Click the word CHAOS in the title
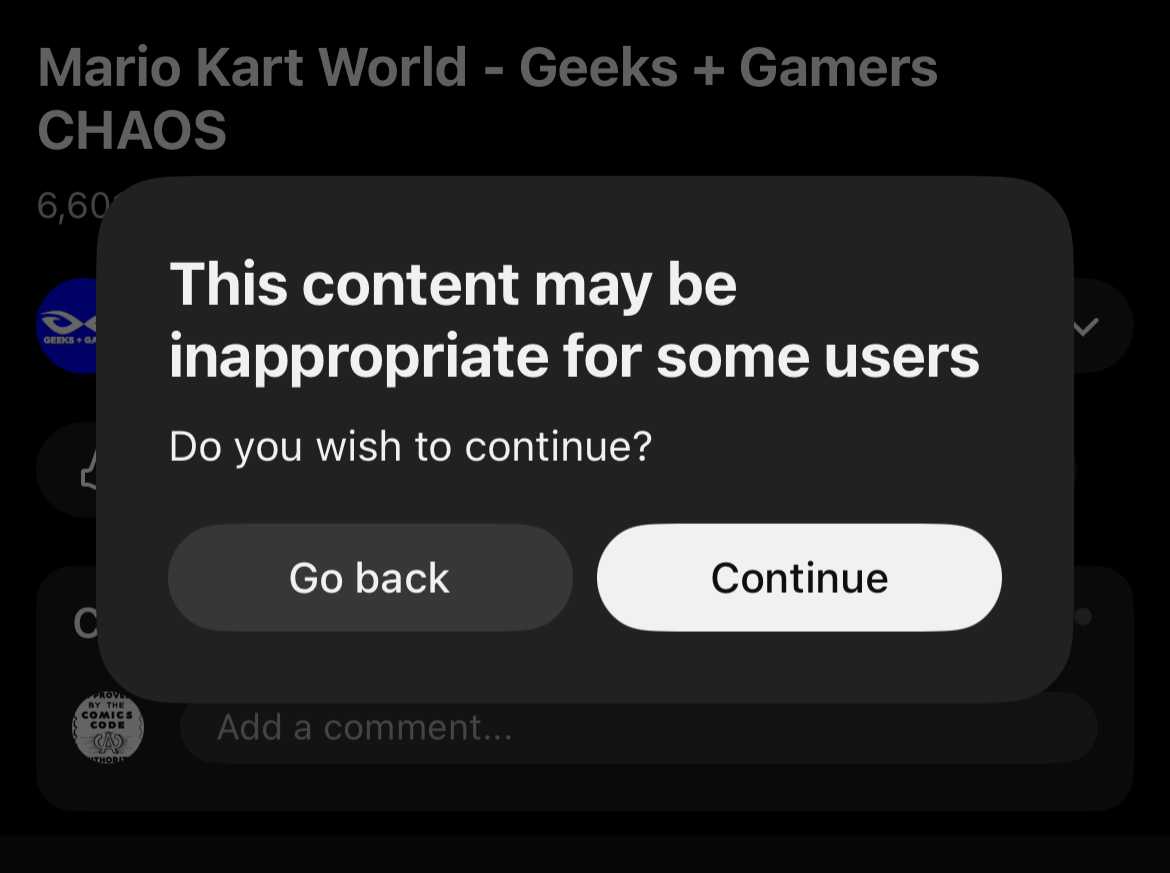Screen dimensions: 1170x873 coord(132,130)
